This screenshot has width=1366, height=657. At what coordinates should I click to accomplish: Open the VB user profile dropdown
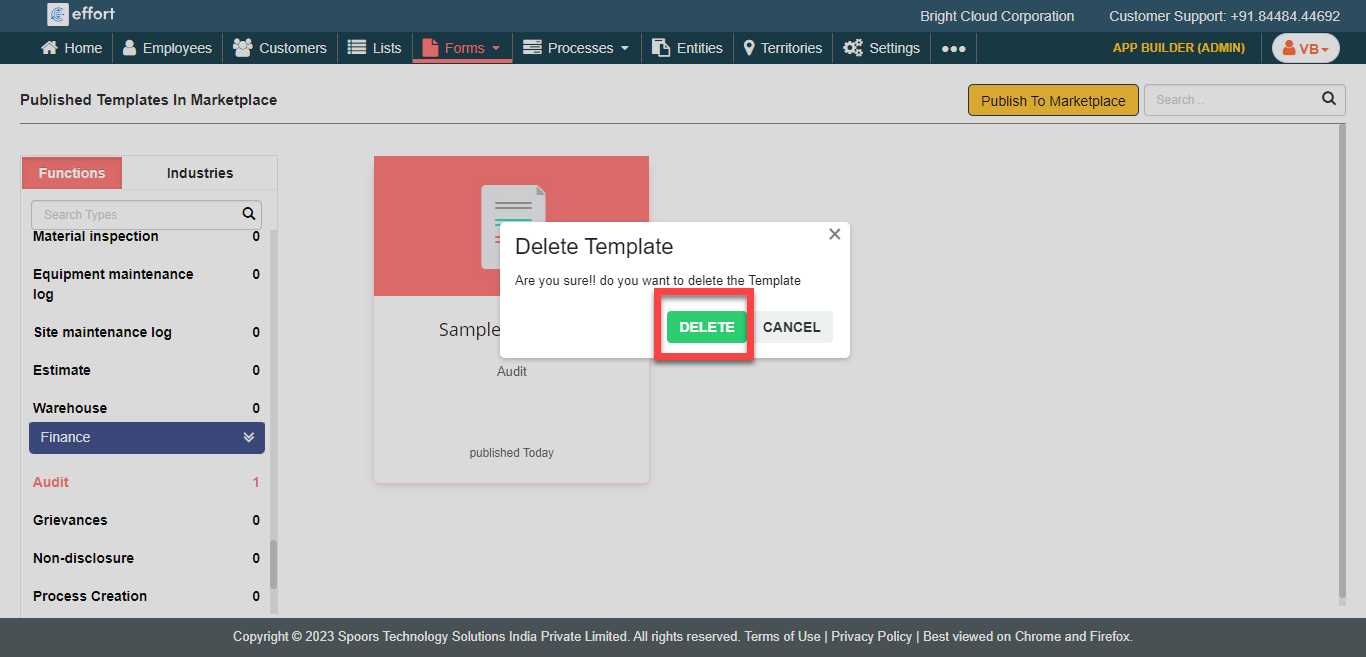(x=1305, y=48)
